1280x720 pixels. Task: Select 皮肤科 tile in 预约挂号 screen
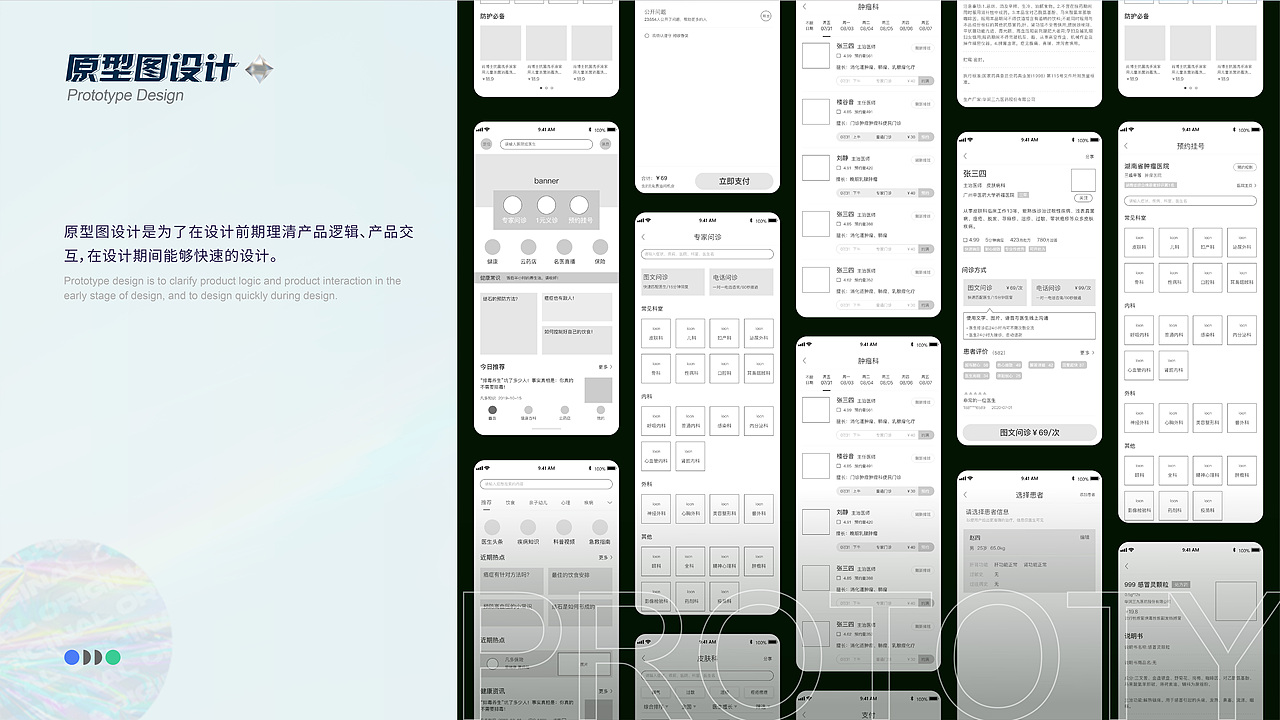point(1139,241)
